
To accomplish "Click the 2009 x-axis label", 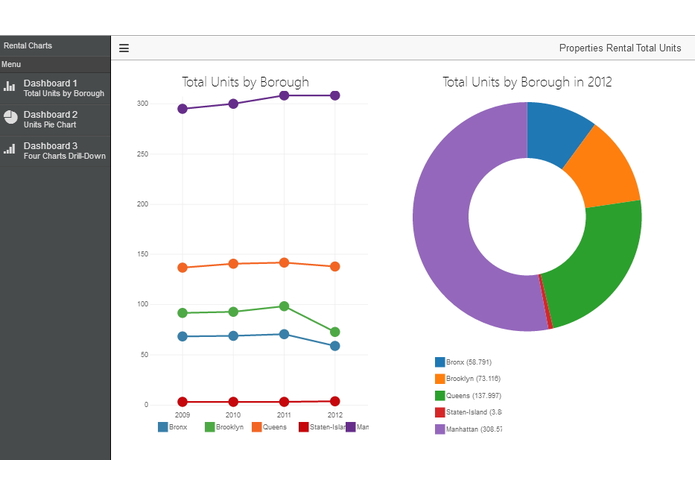I will (182, 415).
